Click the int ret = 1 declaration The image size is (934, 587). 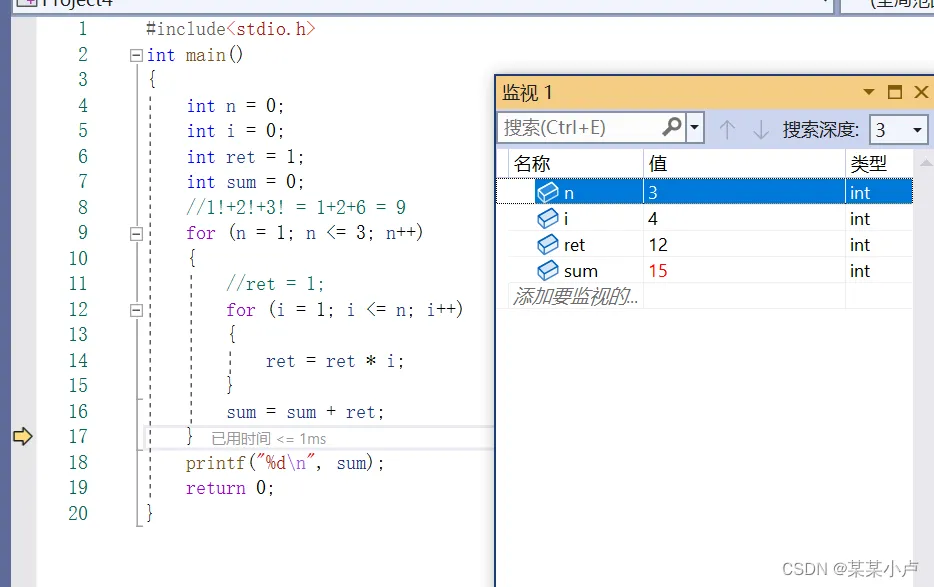(245, 157)
